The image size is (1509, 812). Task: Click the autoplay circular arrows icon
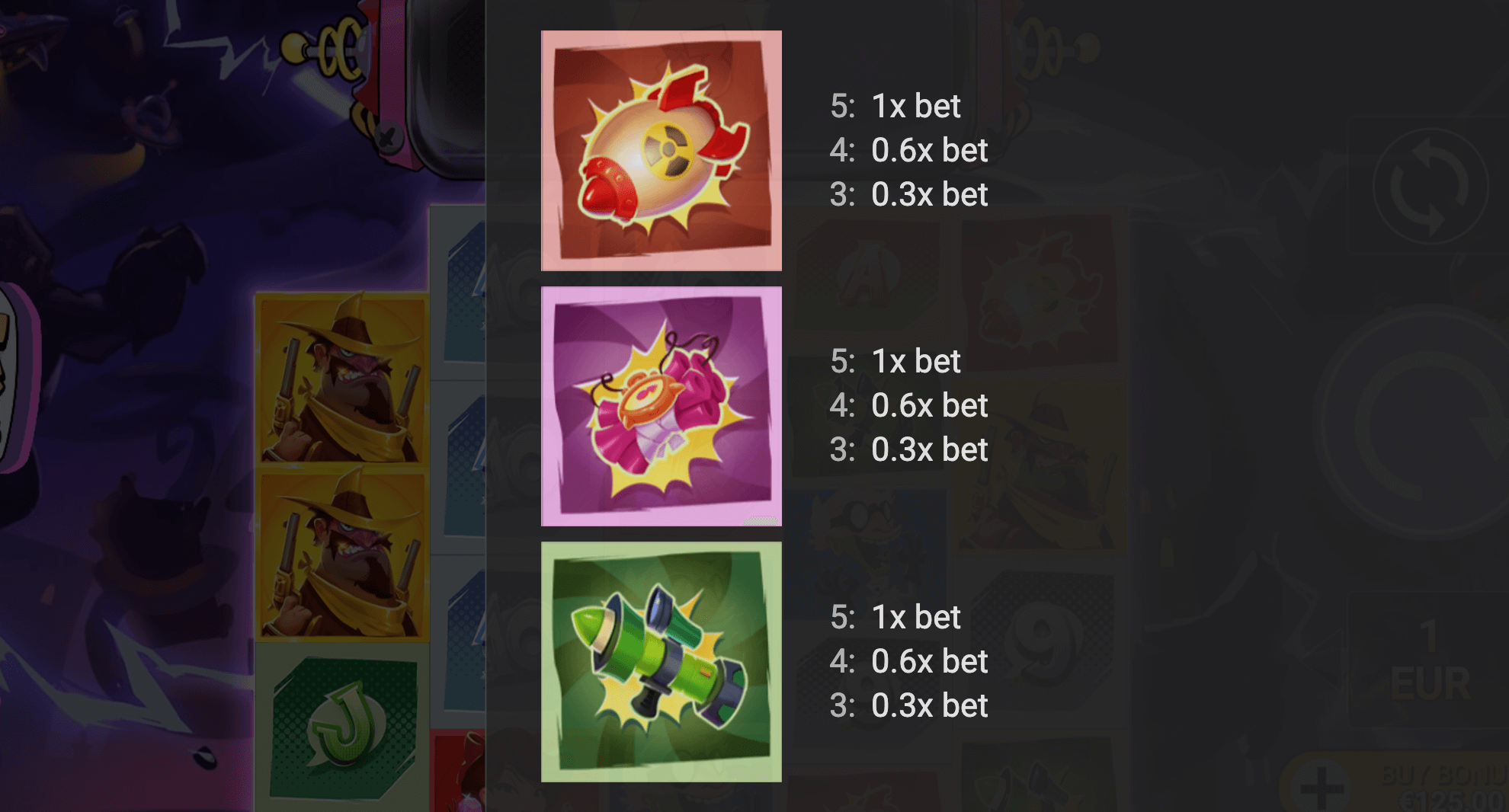1431,187
